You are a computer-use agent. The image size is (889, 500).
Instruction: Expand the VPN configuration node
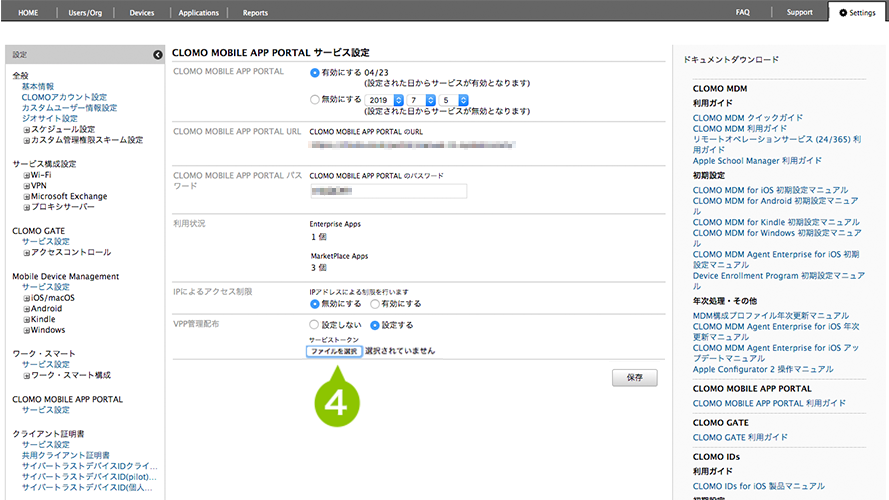(x=27, y=186)
